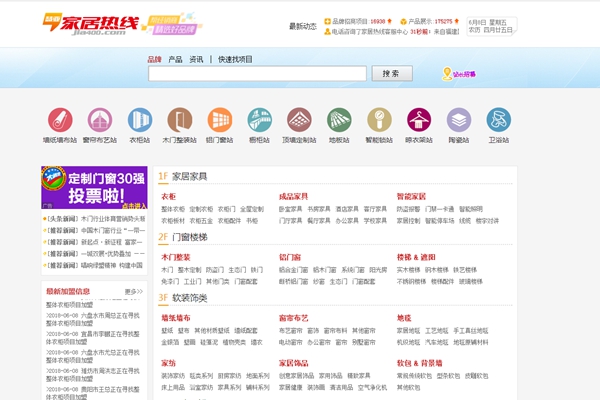
Task: Open the 地毯 category heading
Action: point(404,318)
